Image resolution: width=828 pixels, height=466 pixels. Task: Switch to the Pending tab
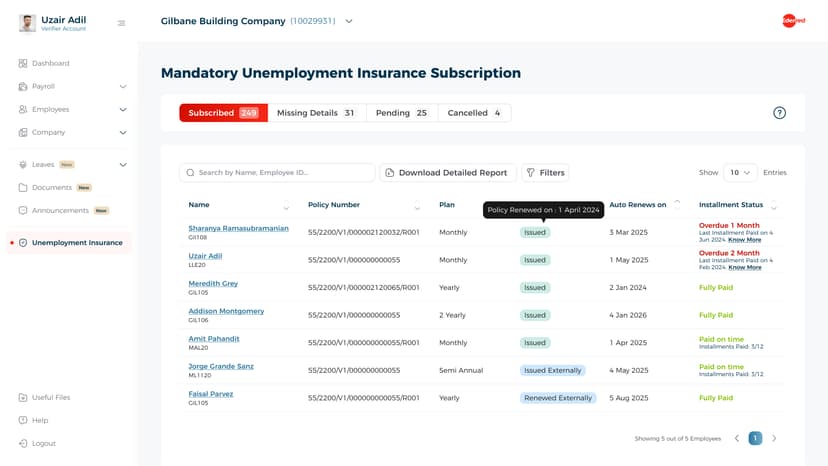pyautogui.click(x=402, y=113)
